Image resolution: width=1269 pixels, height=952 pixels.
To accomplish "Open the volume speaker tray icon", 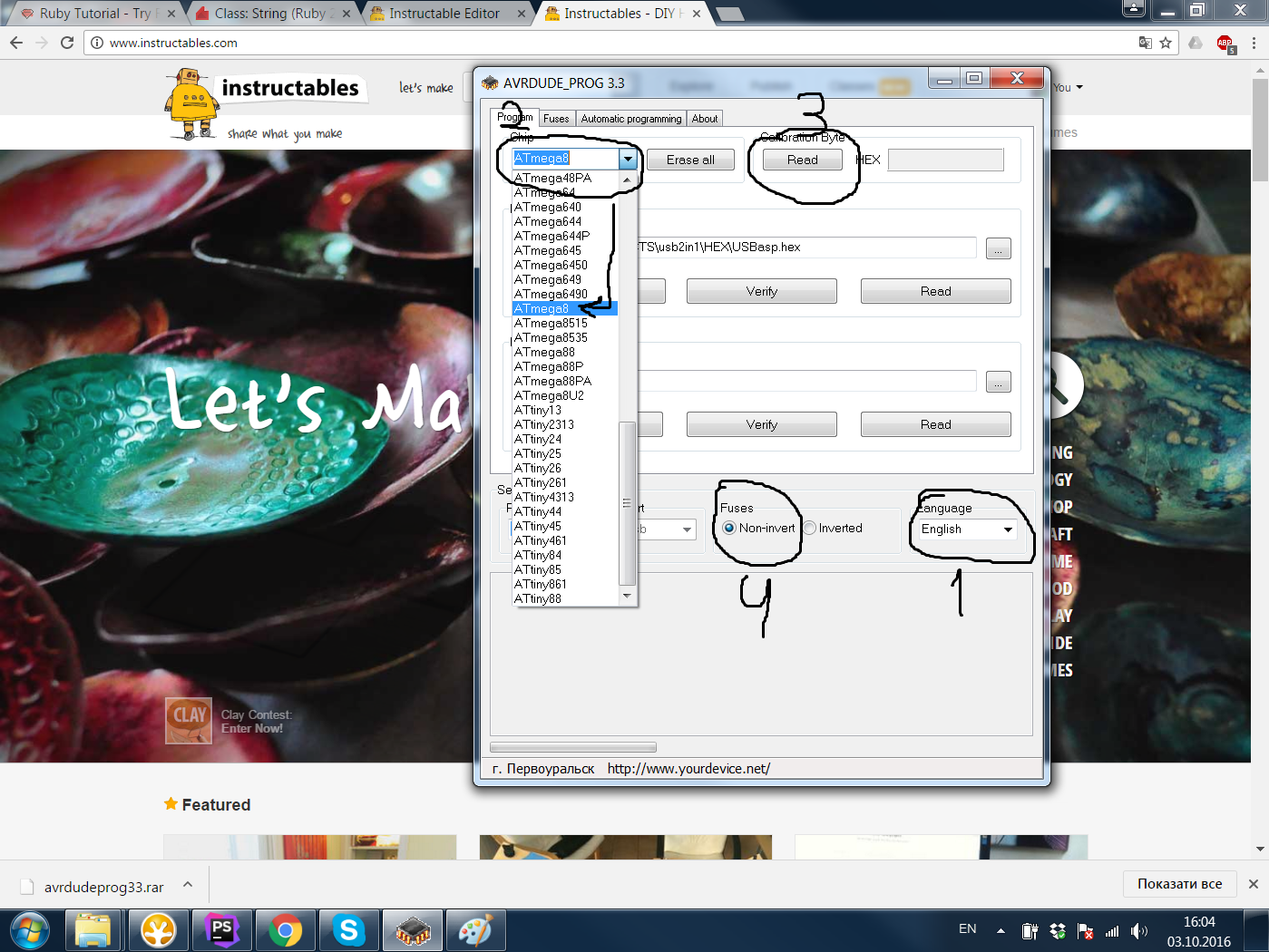I will pyautogui.click(x=1139, y=930).
